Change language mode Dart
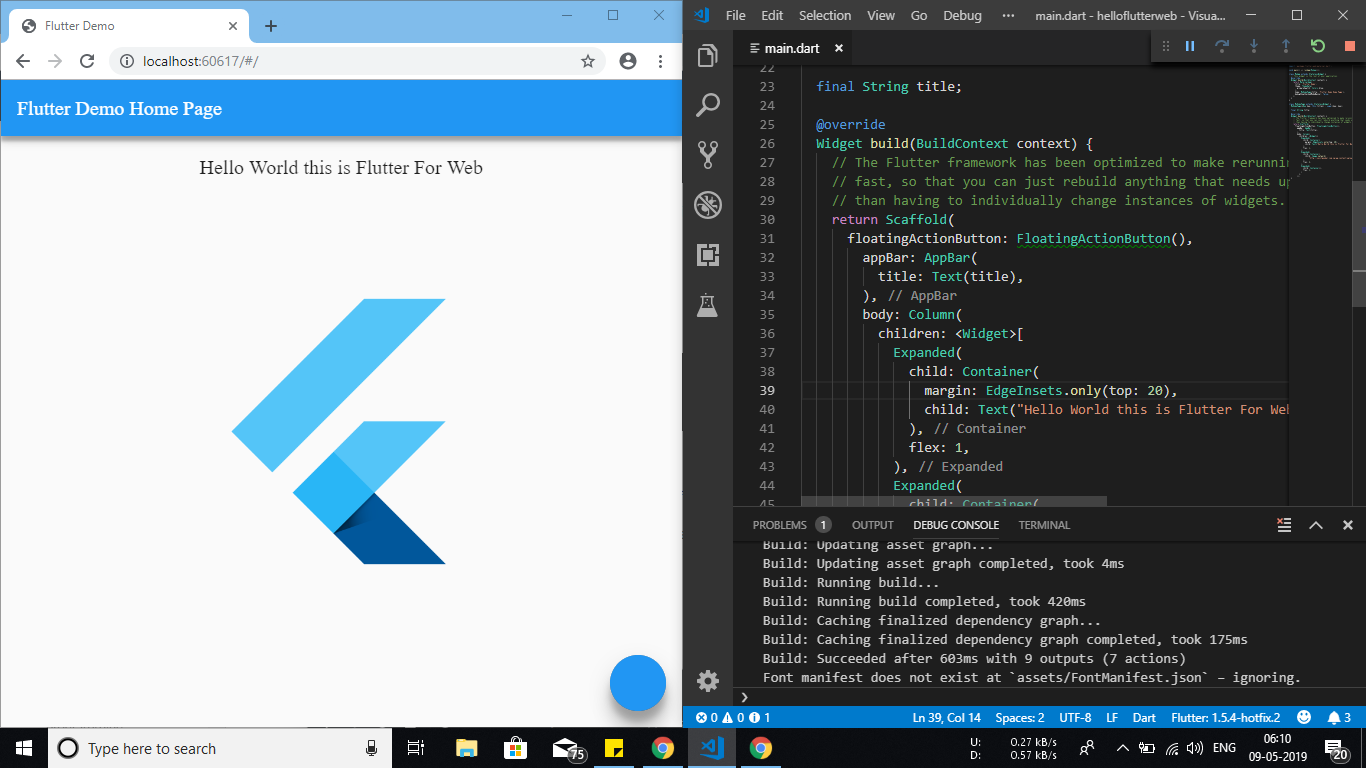This screenshot has height=768, width=1366. (1144, 718)
